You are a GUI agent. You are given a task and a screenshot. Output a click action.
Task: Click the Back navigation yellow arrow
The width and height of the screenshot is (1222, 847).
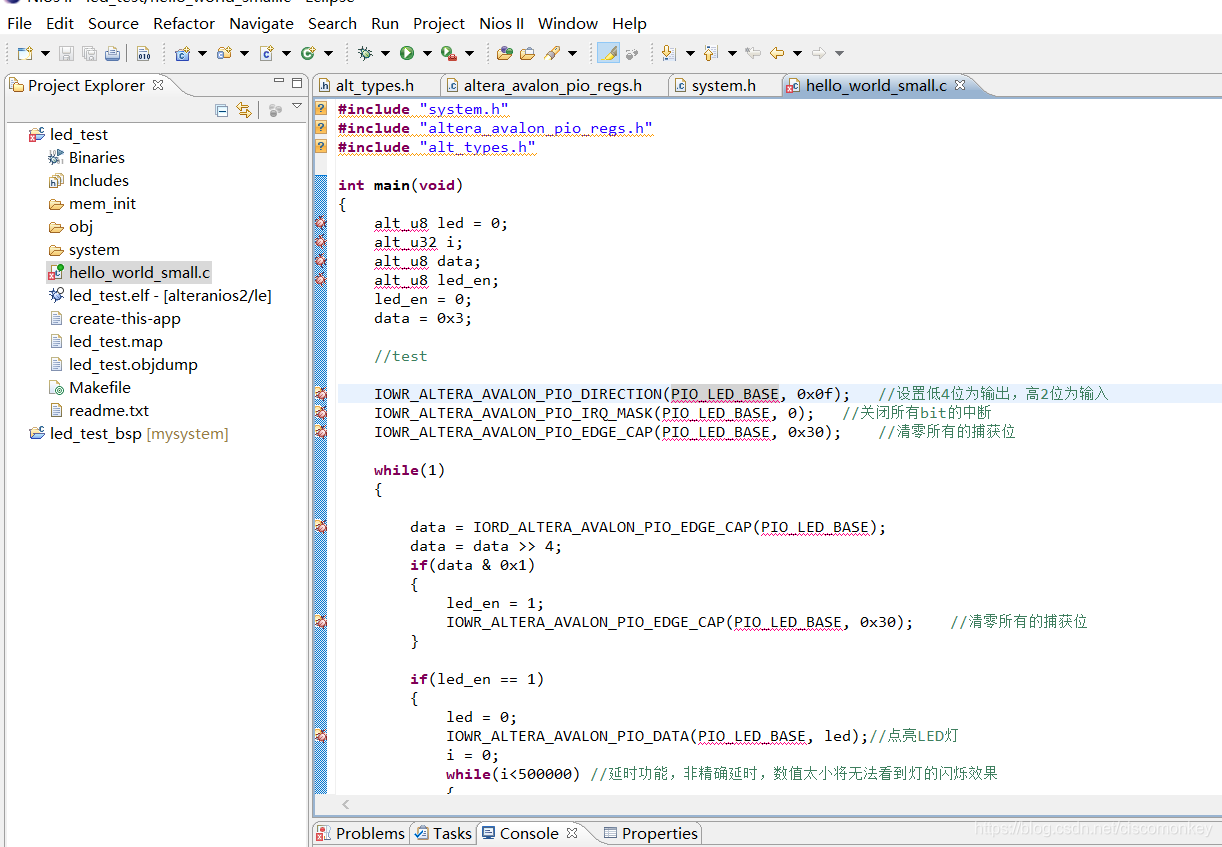776,53
